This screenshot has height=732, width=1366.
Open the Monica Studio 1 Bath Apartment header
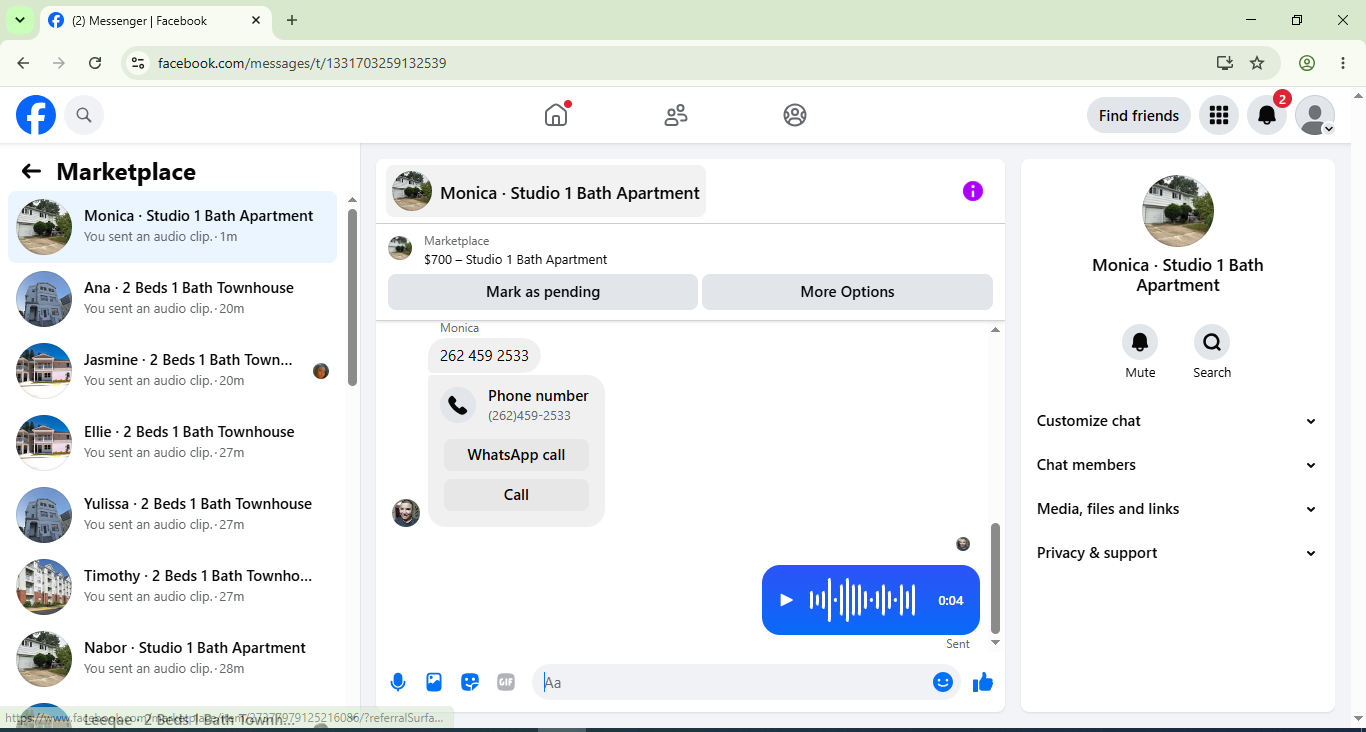pos(546,191)
